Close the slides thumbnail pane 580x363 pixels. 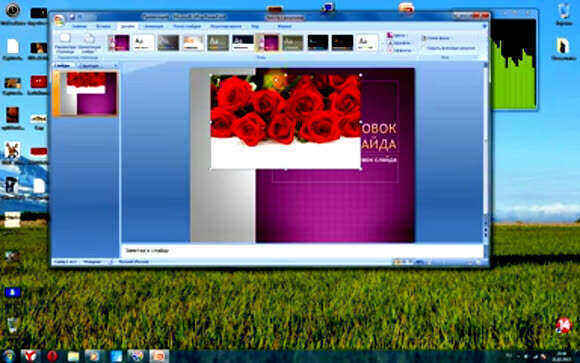click(115, 66)
